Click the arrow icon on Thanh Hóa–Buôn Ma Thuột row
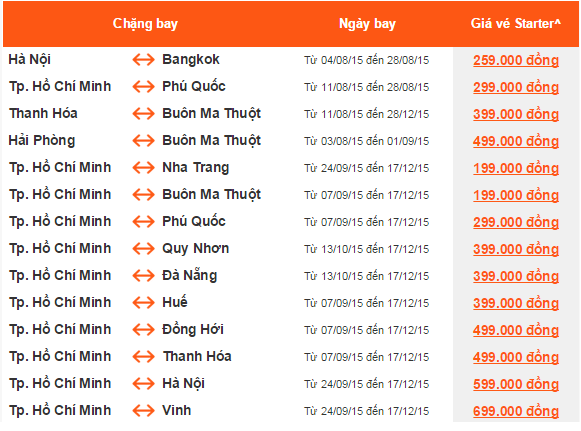The height and width of the screenshot is (431, 581). pyautogui.click(x=143, y=114)
